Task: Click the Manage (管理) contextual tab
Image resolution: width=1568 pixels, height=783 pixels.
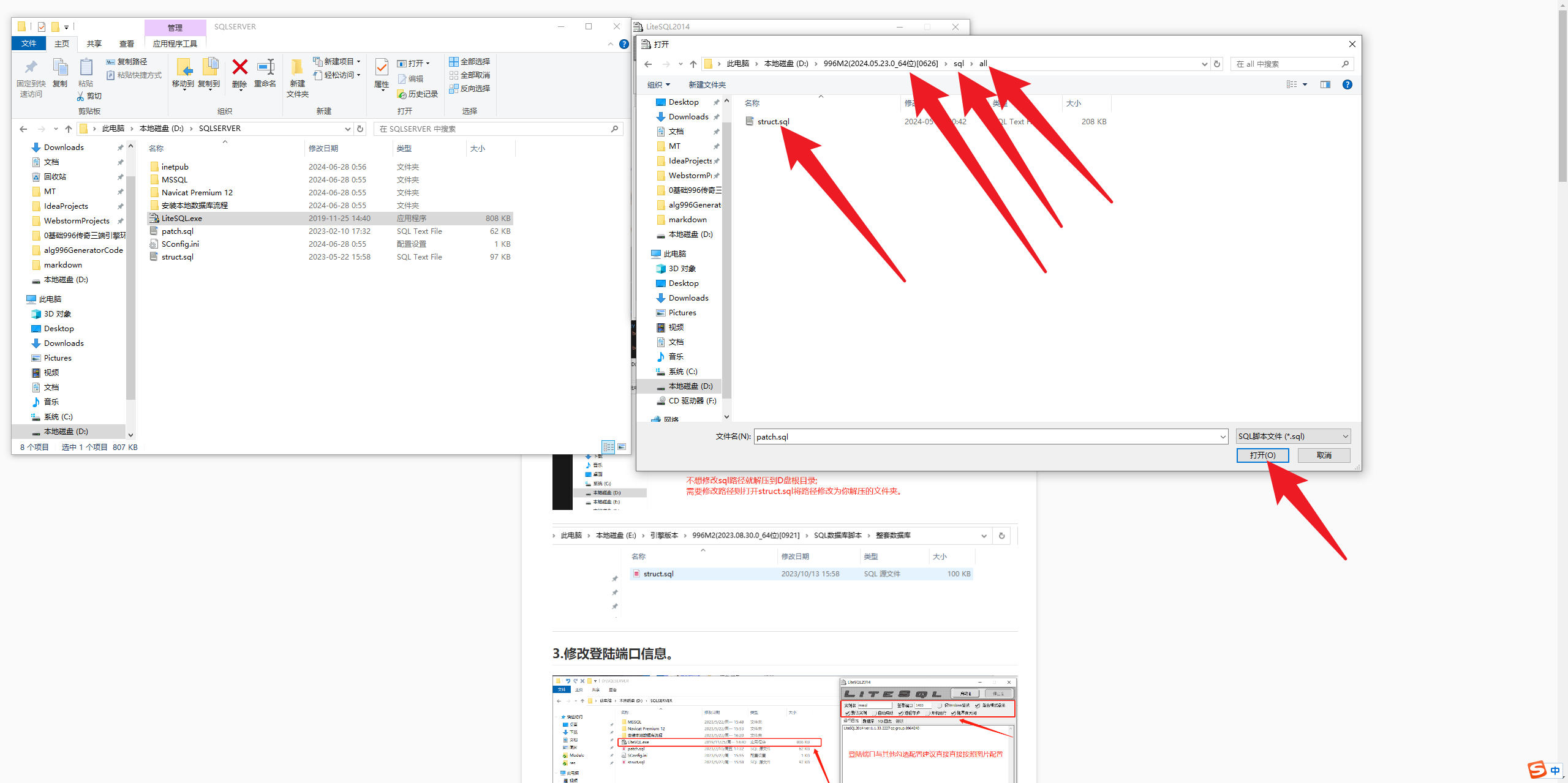Action: (175, 28)
